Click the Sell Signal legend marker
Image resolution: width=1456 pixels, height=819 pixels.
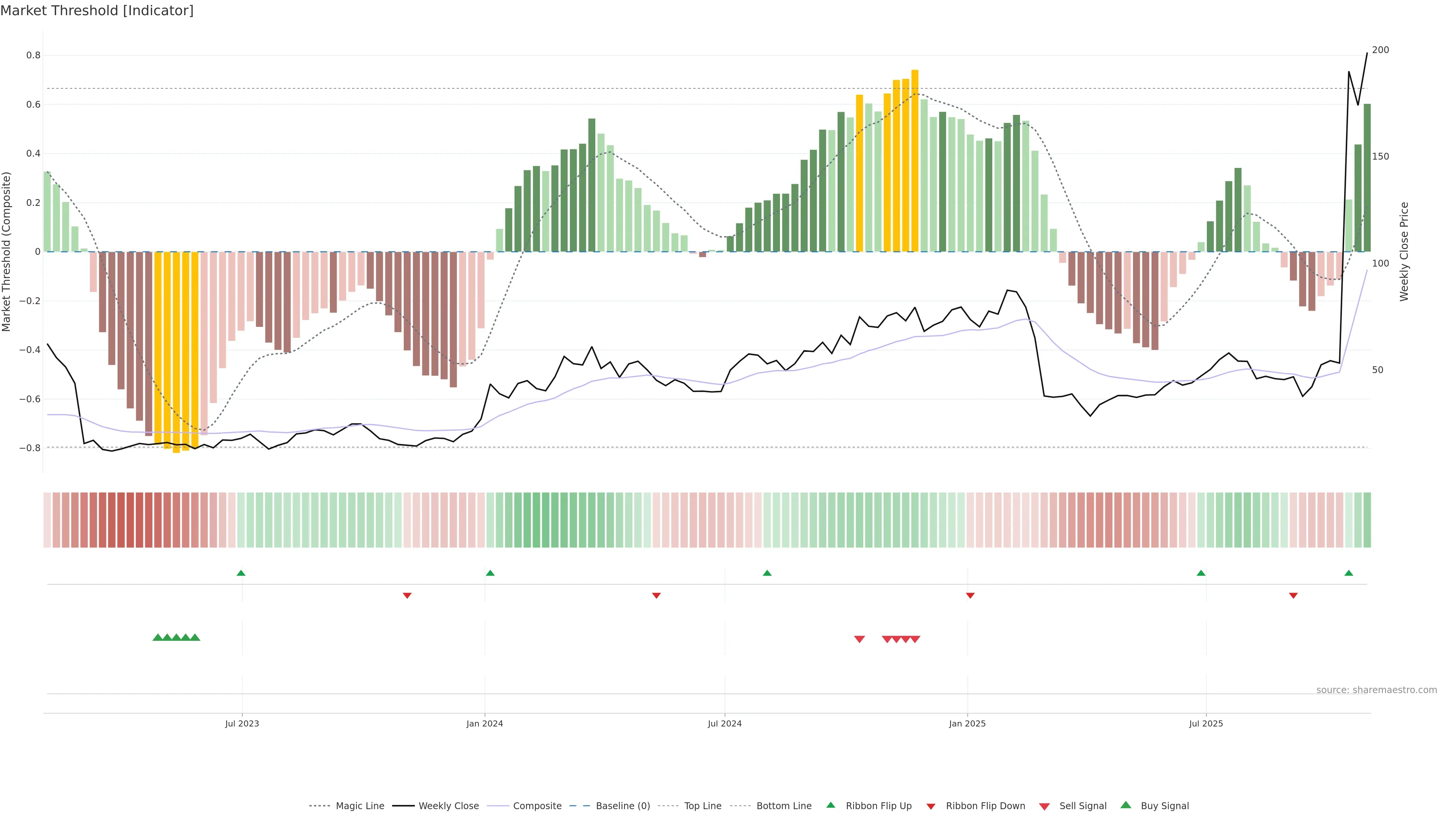1045,806
